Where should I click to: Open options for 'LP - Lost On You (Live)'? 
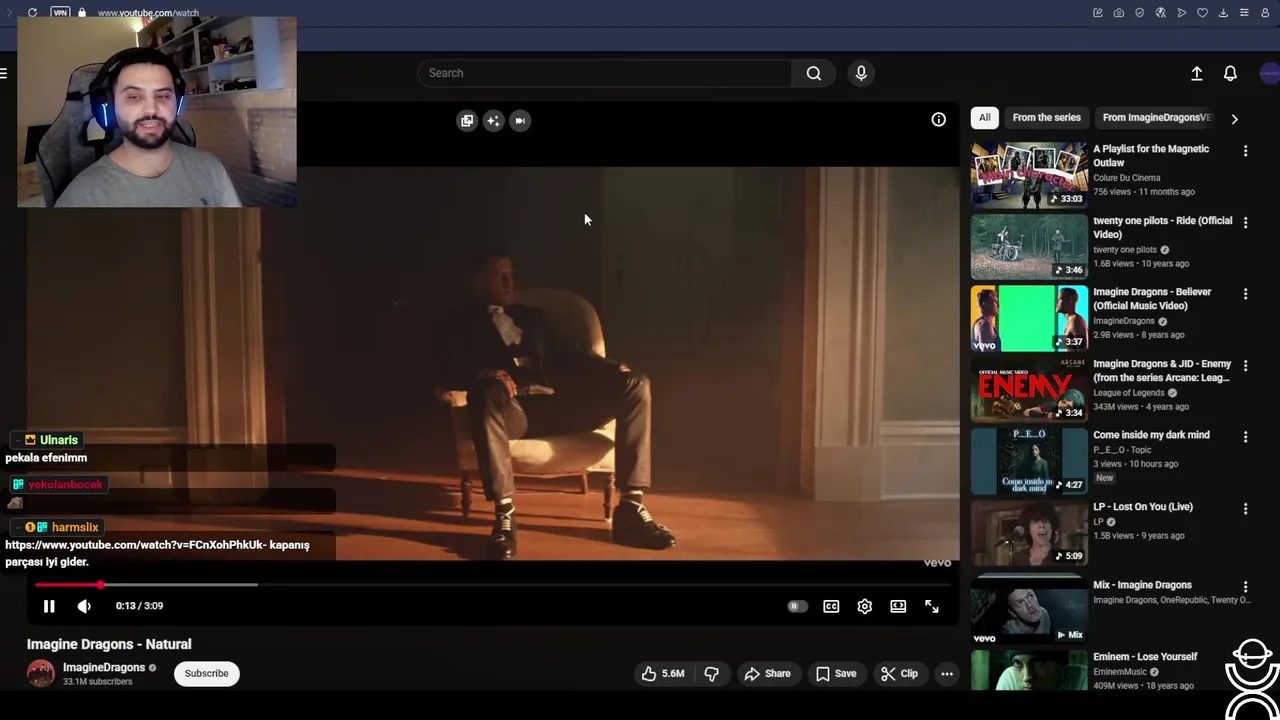[x=1245, y=509]
